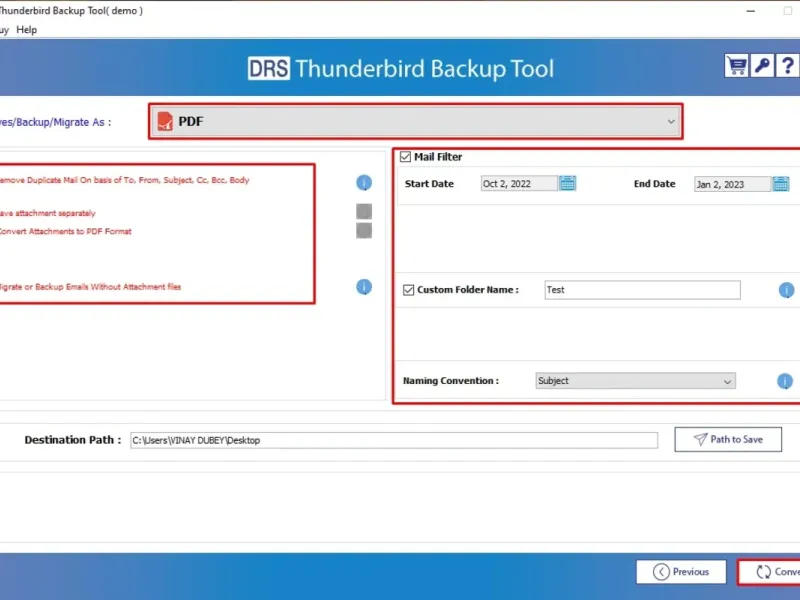Click the Destination Path text field
The image size is (800, 600).
point(394,440)
